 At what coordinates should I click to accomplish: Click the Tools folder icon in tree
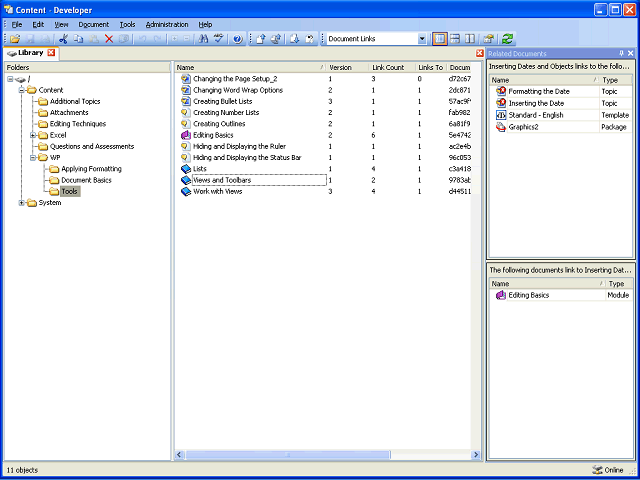point(54,191)
